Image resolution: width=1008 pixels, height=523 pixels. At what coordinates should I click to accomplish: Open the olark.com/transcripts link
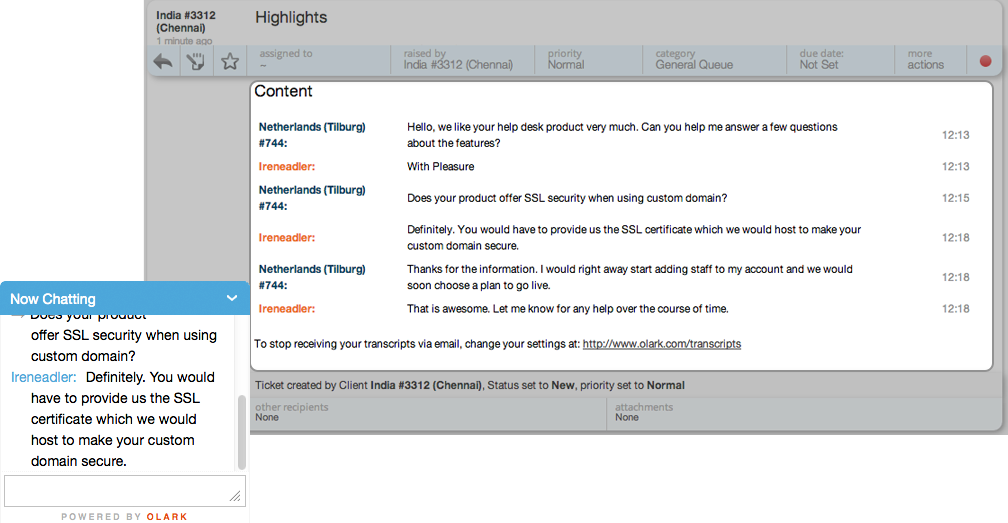[x=662, y=344]
